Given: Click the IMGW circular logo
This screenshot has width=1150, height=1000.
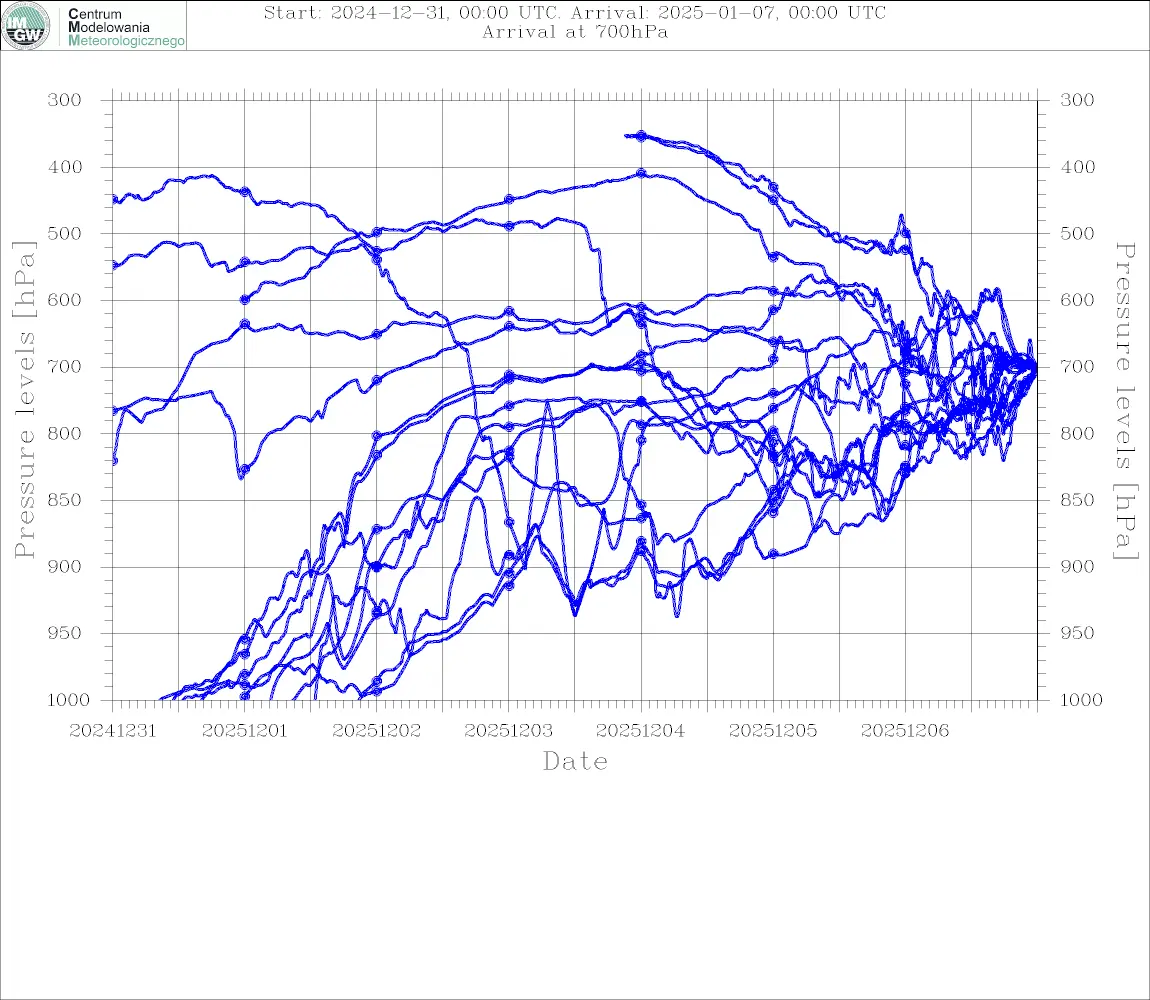Looking at the screenshot, I should tap(26, 26).
